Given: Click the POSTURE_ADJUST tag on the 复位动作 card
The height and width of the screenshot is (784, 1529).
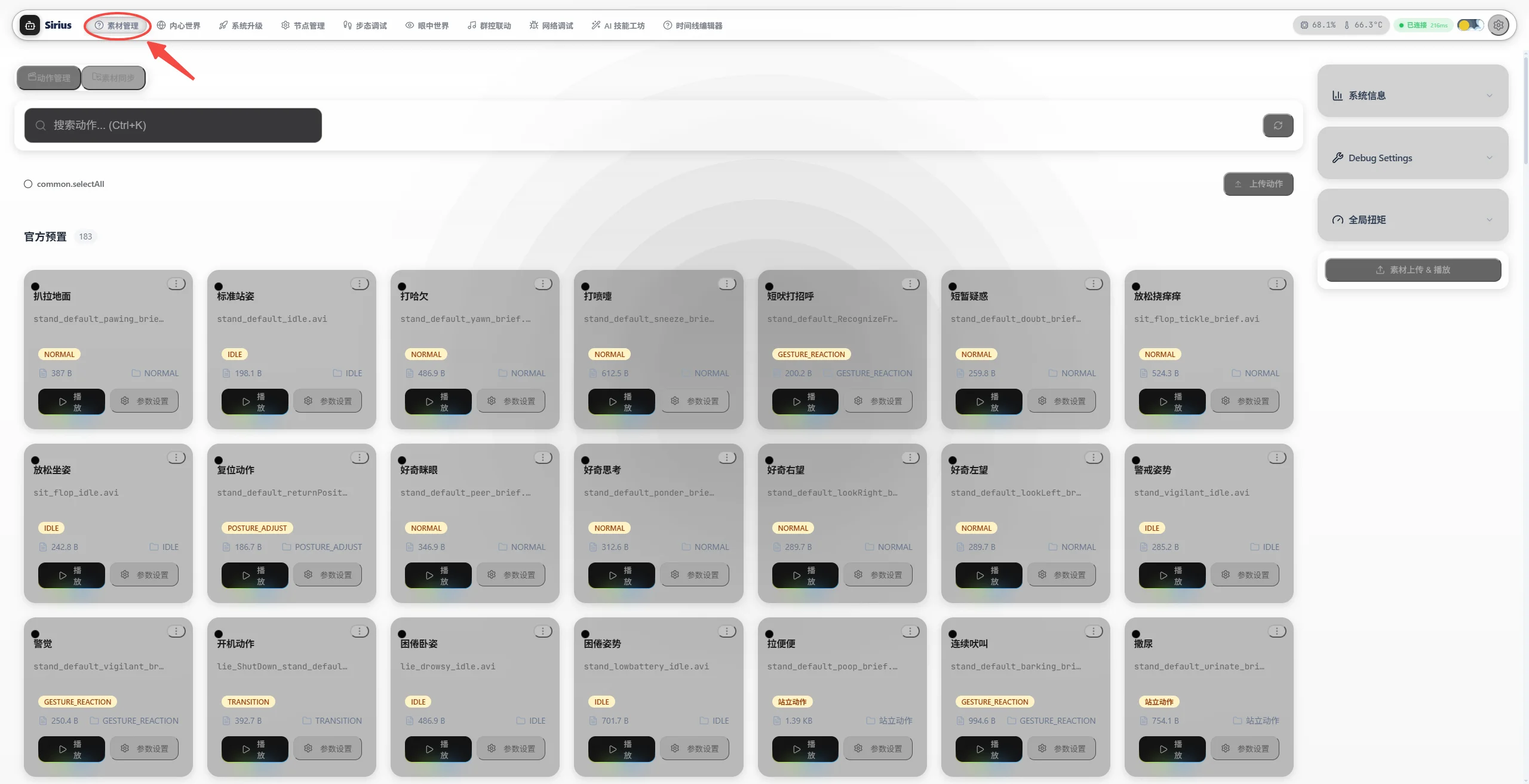Looking at the screenshot, I should pyautogui.click(x=257, y=528).
